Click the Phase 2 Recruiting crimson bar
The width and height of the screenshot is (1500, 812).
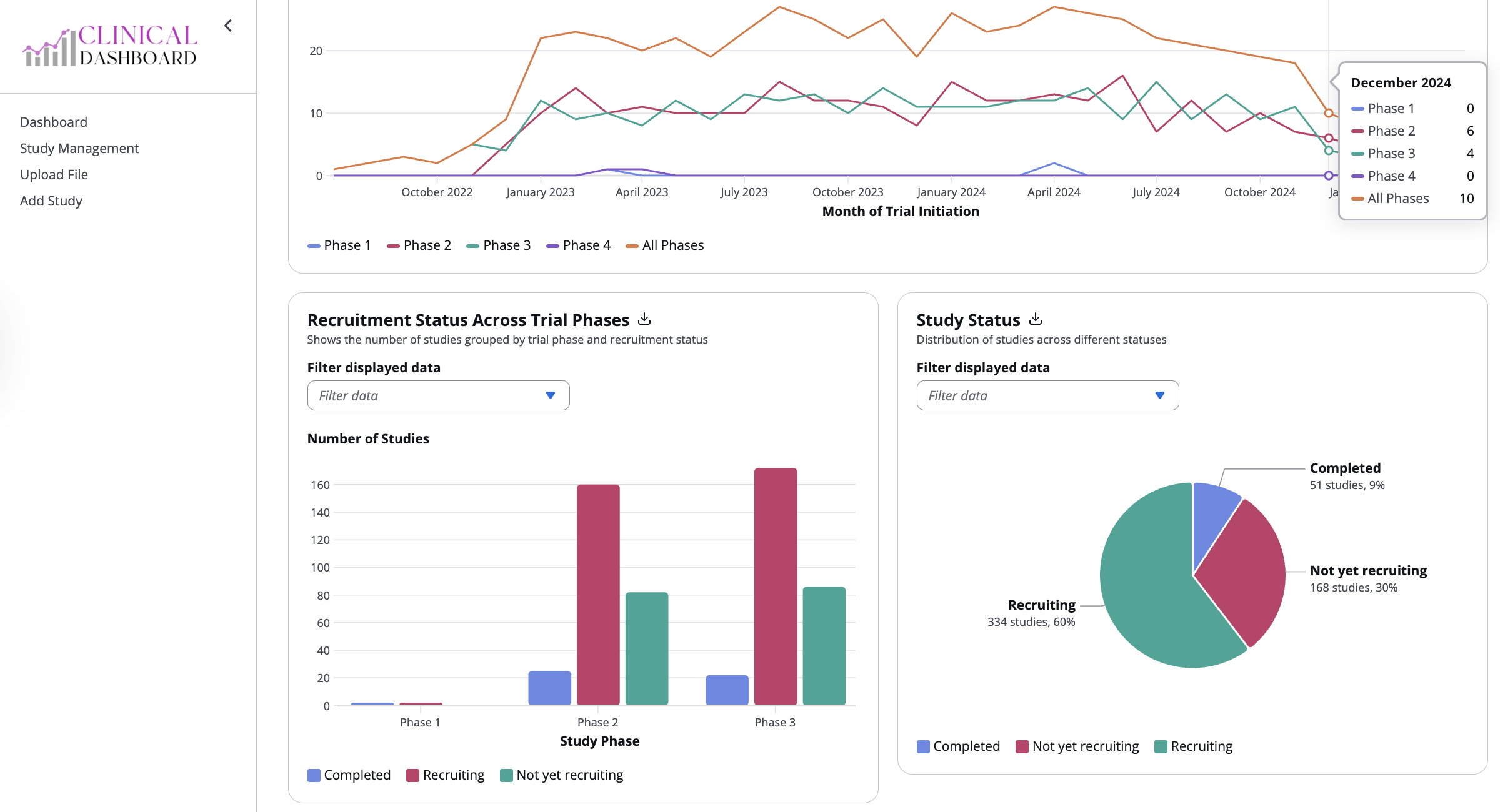click(x=598, y=595)
